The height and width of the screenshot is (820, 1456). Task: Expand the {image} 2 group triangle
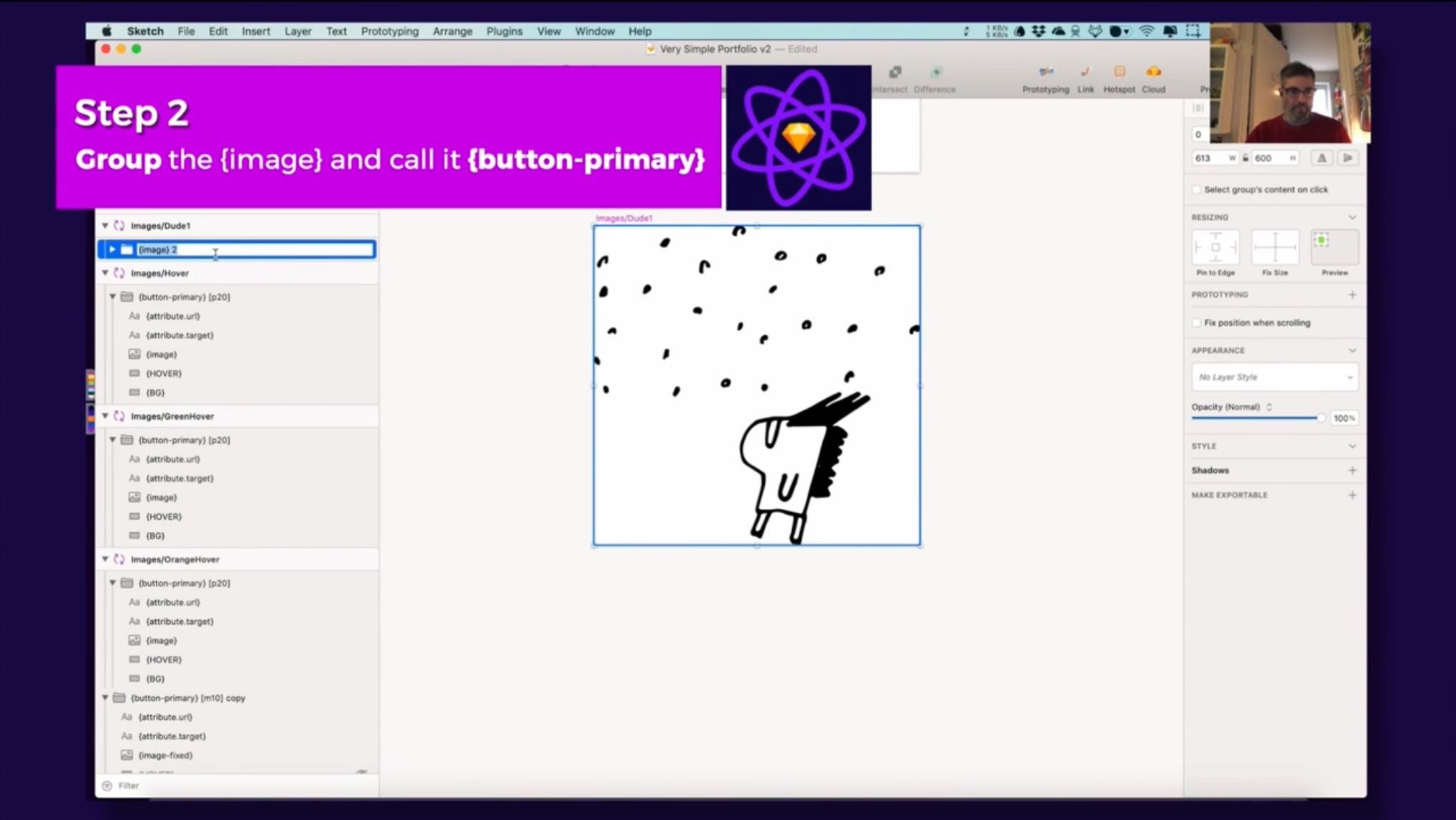click(x=112, y=249)
